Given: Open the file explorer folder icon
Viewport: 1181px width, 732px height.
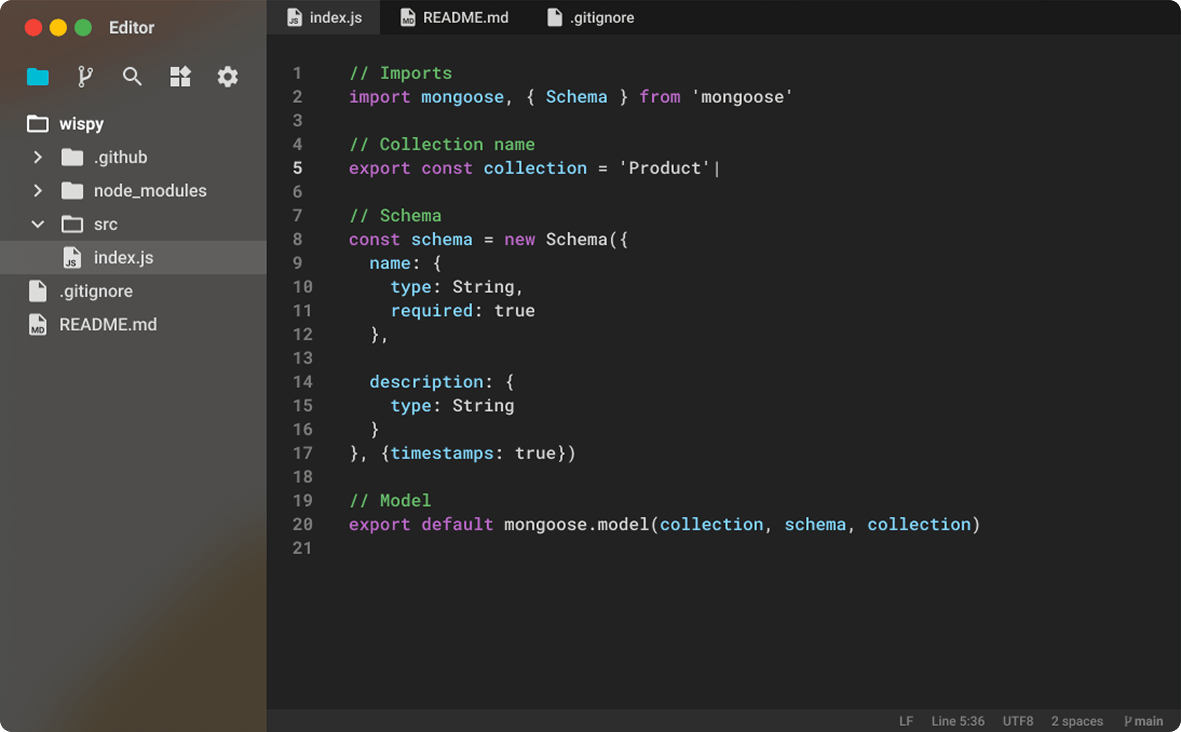Looking at the screenshot, I should click(38, 77).
